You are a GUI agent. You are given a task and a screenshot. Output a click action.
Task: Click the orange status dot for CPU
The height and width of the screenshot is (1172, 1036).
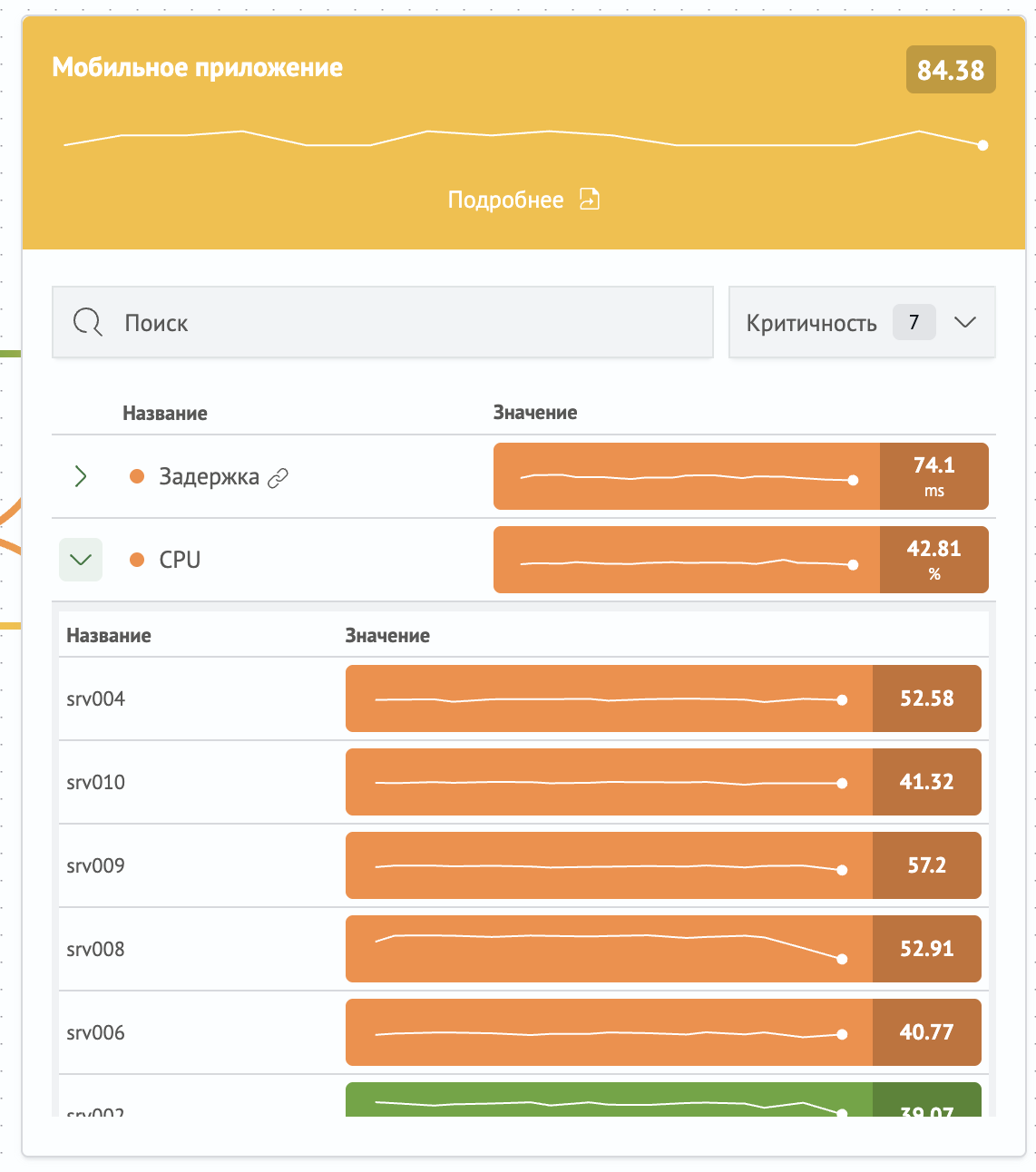[137, 560]
